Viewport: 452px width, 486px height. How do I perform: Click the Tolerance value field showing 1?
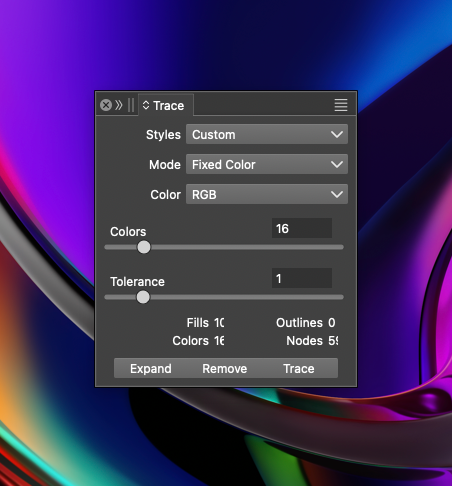302,278
